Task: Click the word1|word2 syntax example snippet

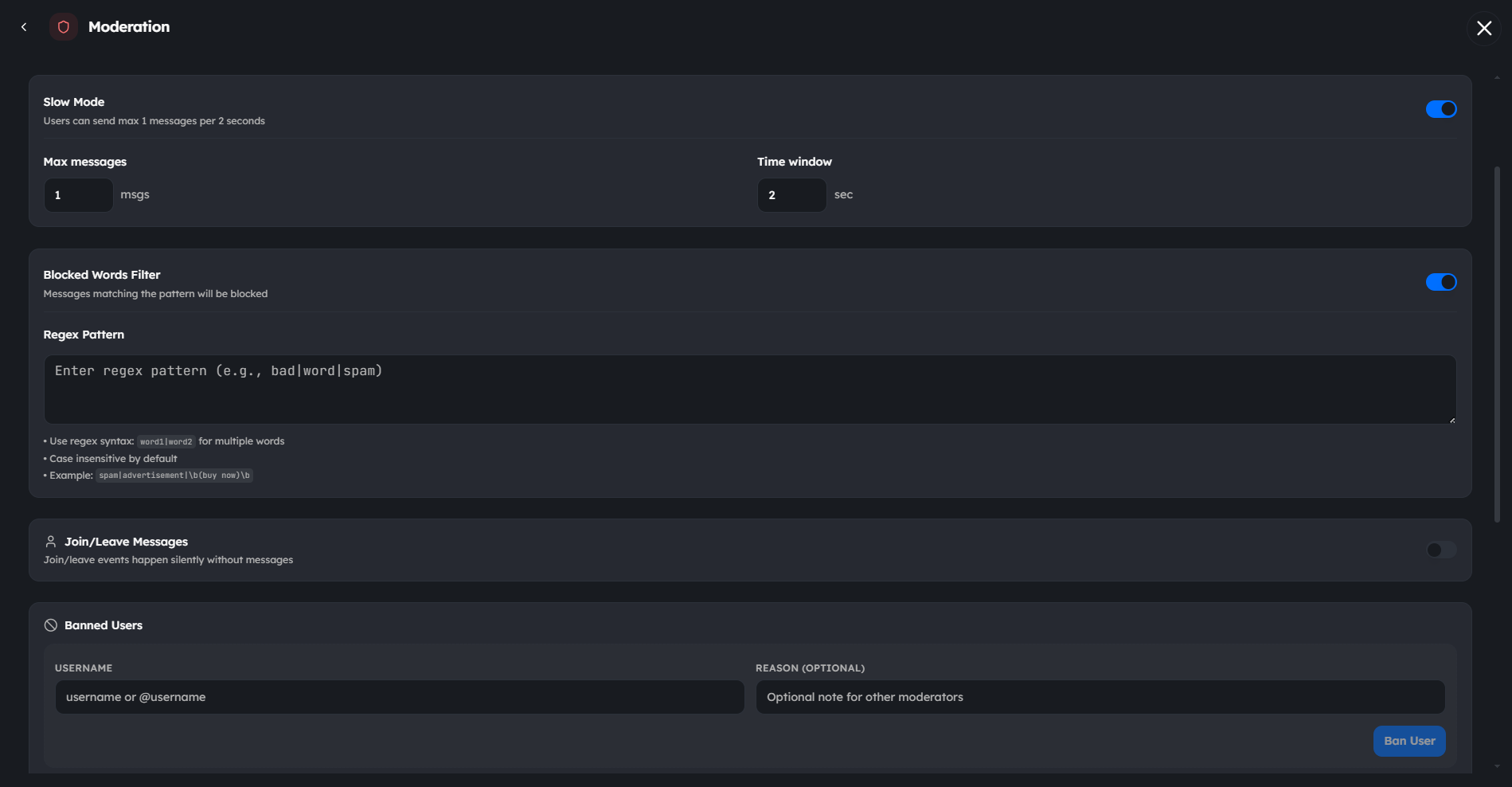Action: tap(166, 441)
